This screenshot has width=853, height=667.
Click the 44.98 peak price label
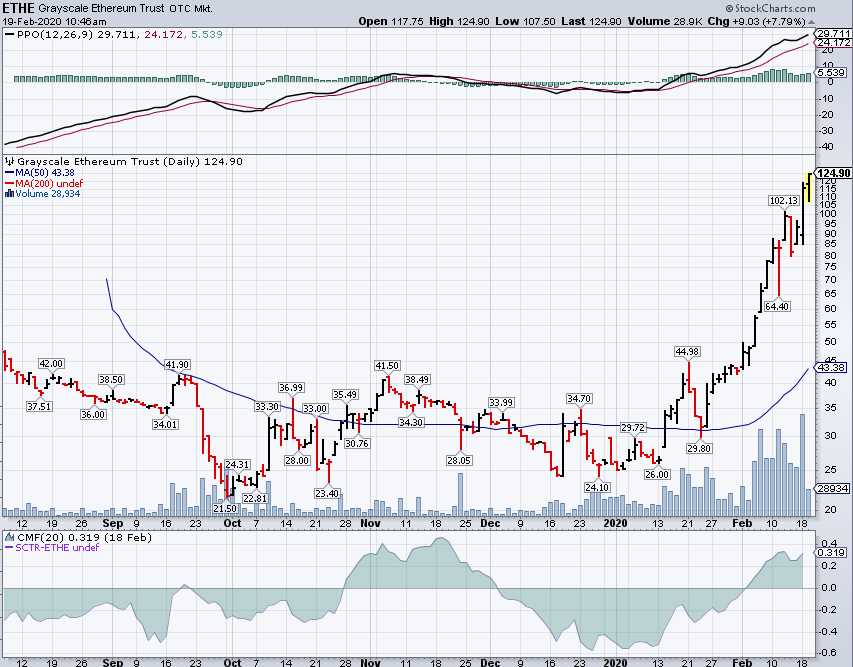click(688, 351)
